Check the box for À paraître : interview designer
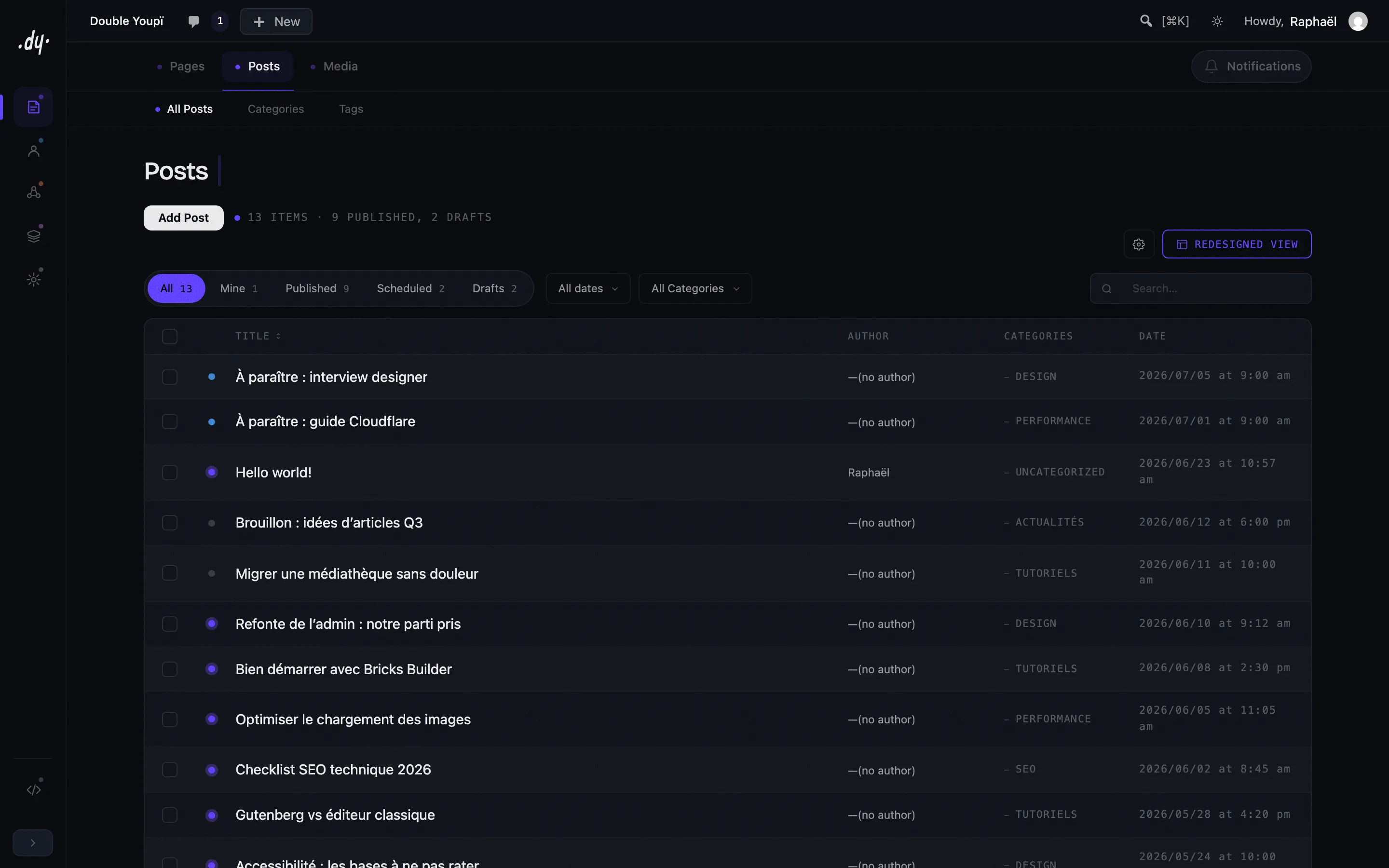The height and width of the screenshot is (868, 1389). point(170,377)
